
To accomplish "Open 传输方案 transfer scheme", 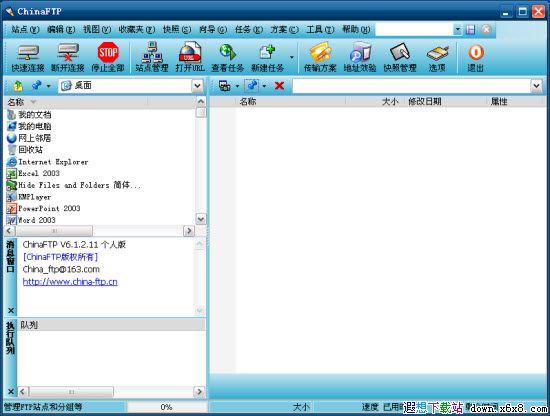I will pos(320,58).
